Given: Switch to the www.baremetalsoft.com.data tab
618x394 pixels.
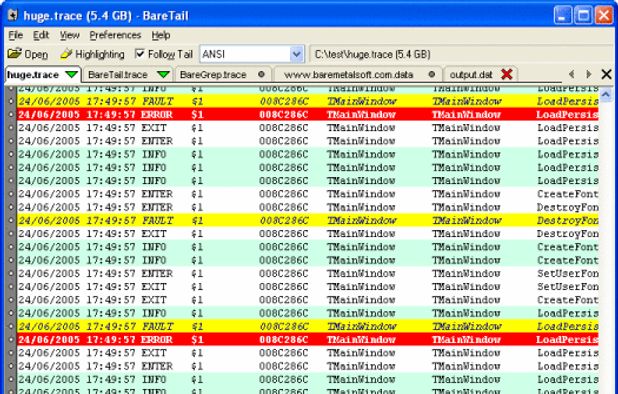Looking at the screenshot, I should pyautogui.click(x=358, y=74).
